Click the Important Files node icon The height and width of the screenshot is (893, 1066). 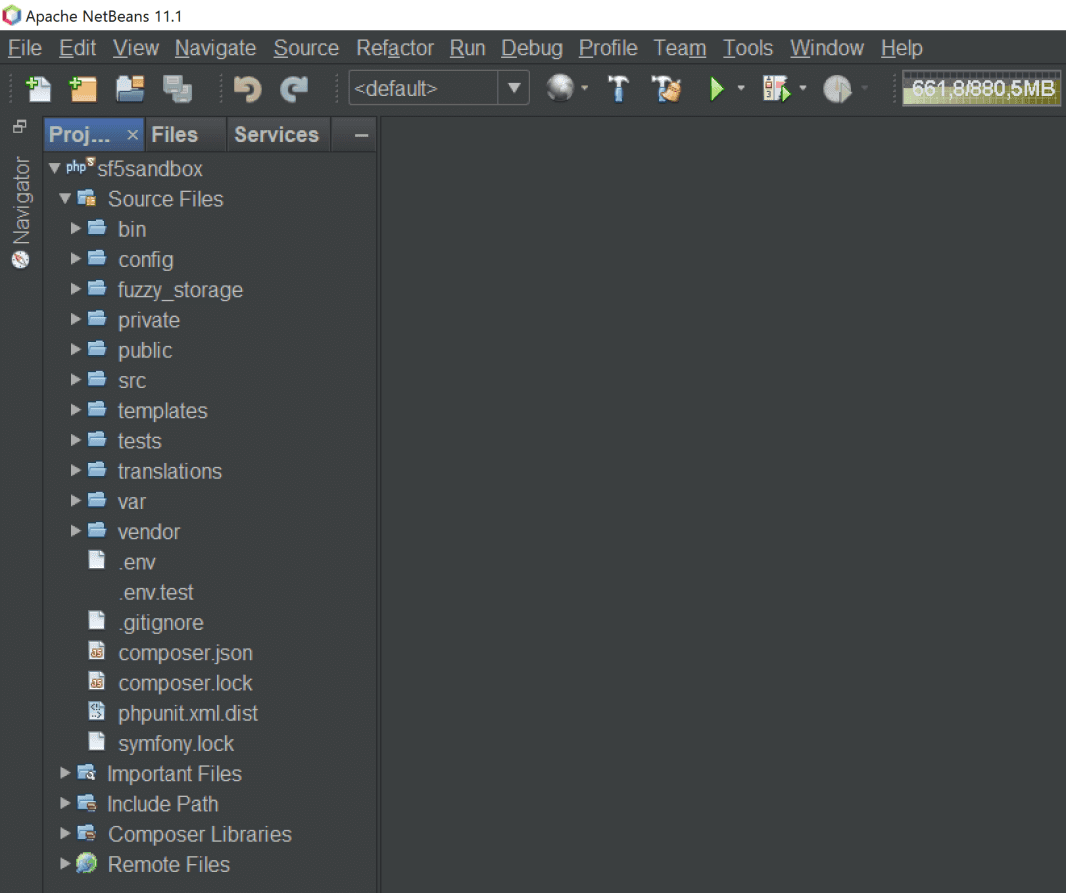[86, 773]
